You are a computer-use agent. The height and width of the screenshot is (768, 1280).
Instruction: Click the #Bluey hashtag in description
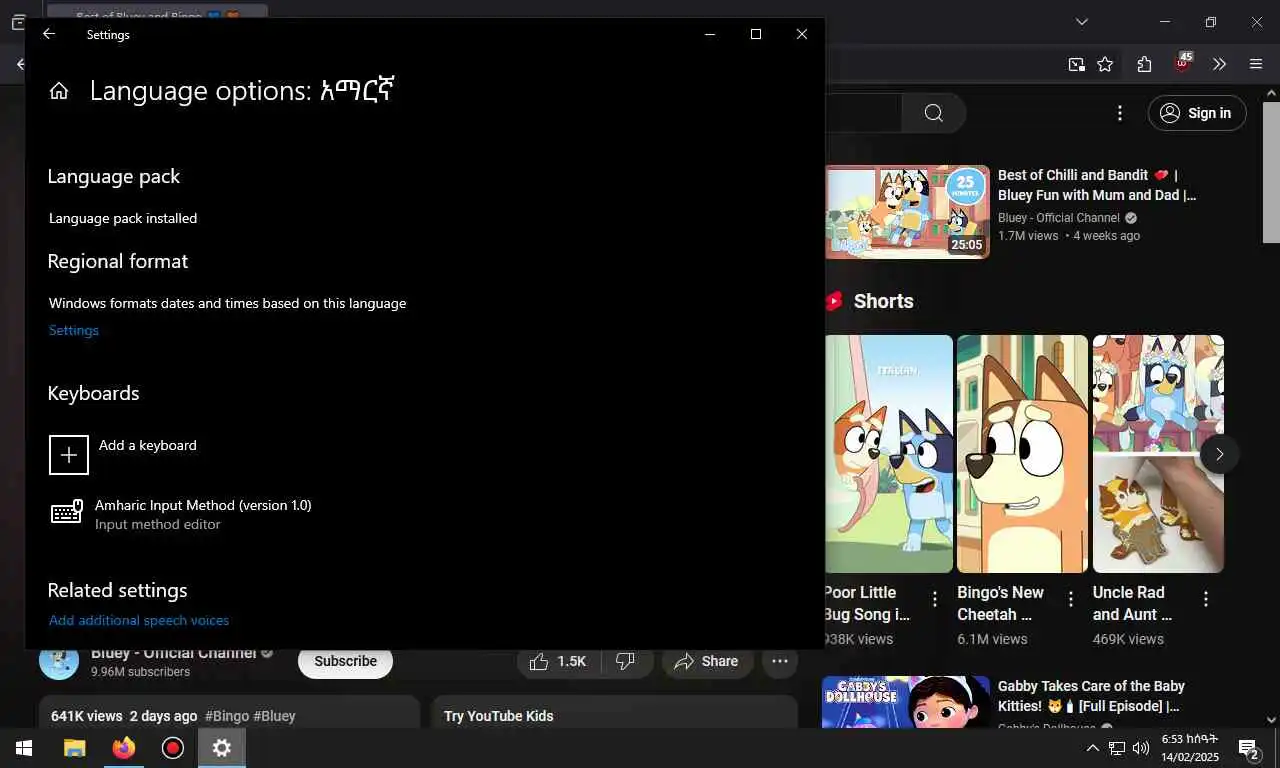[x=274, y=716]
